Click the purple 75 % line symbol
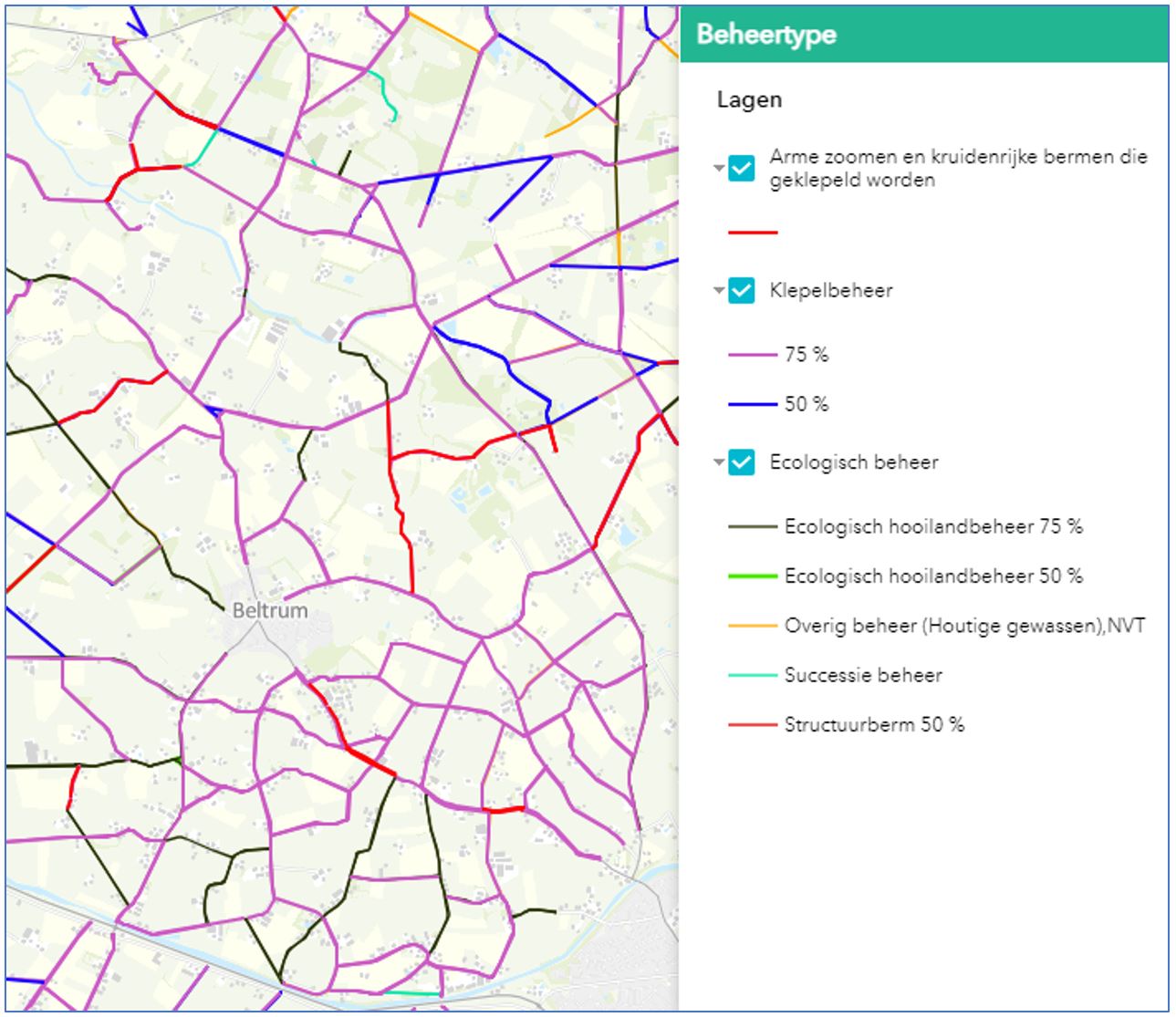The height and width of the screenshot is (1017, 1176). pyautogui.click(x=753, y=355)
